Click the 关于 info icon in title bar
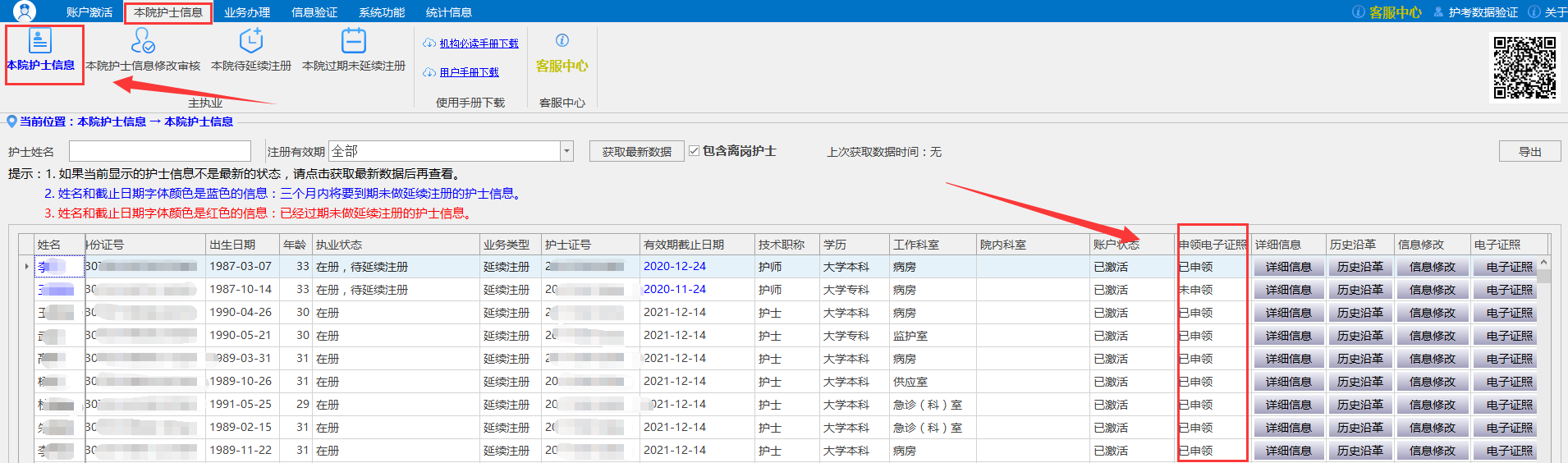The image size is (1568, 463). 1534,12
